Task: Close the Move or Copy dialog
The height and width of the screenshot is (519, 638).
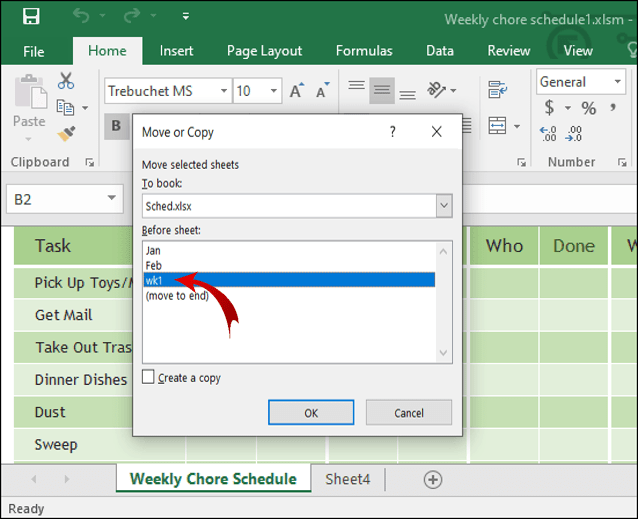Action: (436, 132)
